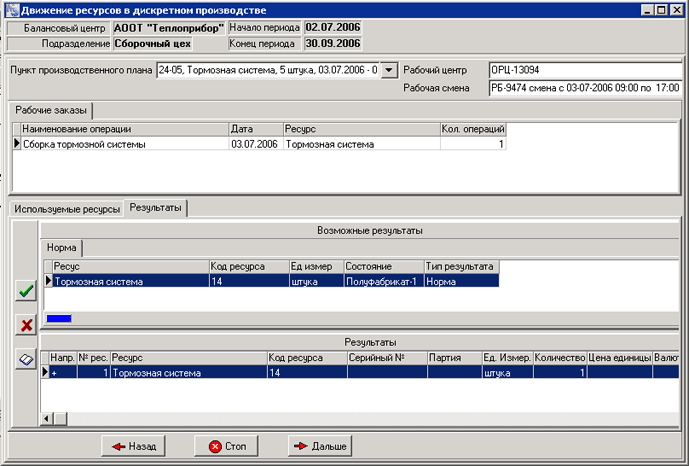The image size is (689, 466).
Task: Click the blue progress bar indicator
Action: (x=59, y=318)
